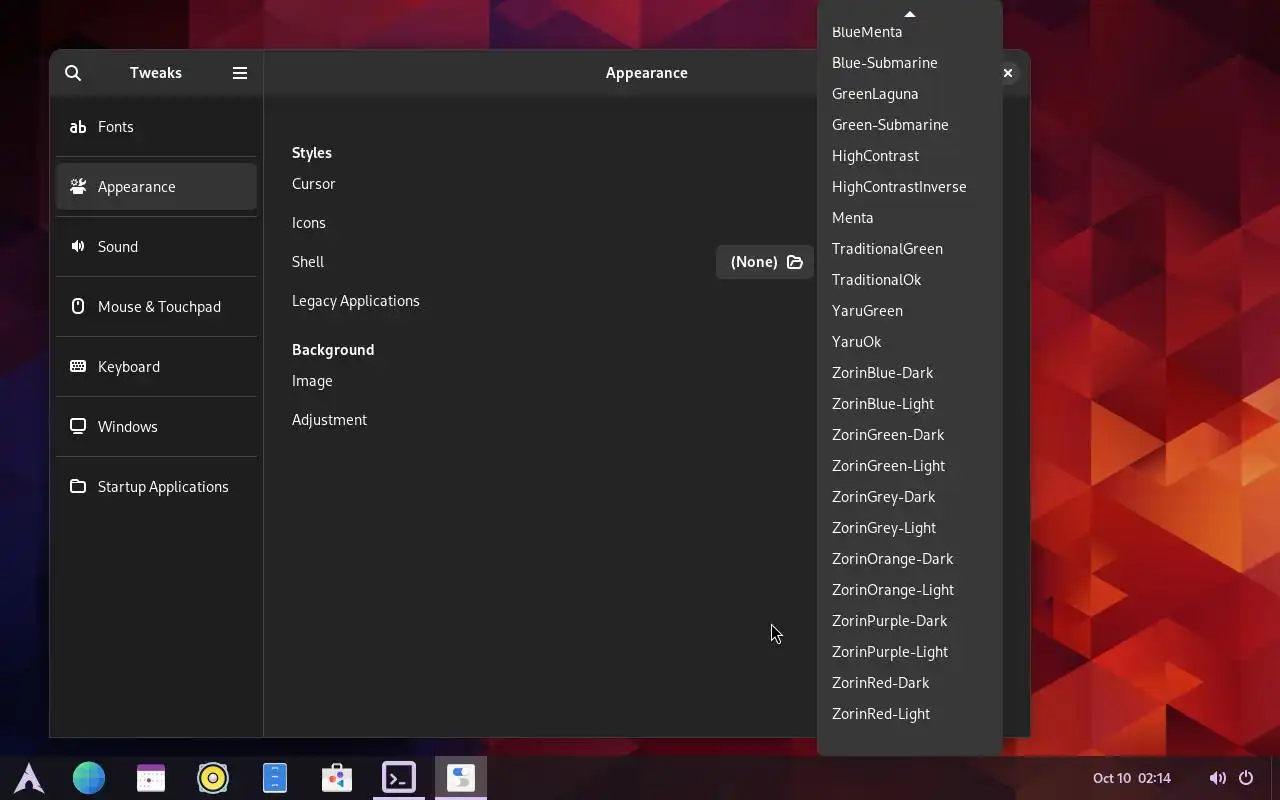This screenshot has height=800, width=1280.
Task: Go to the Keyboard section
Action: [157, 367]
